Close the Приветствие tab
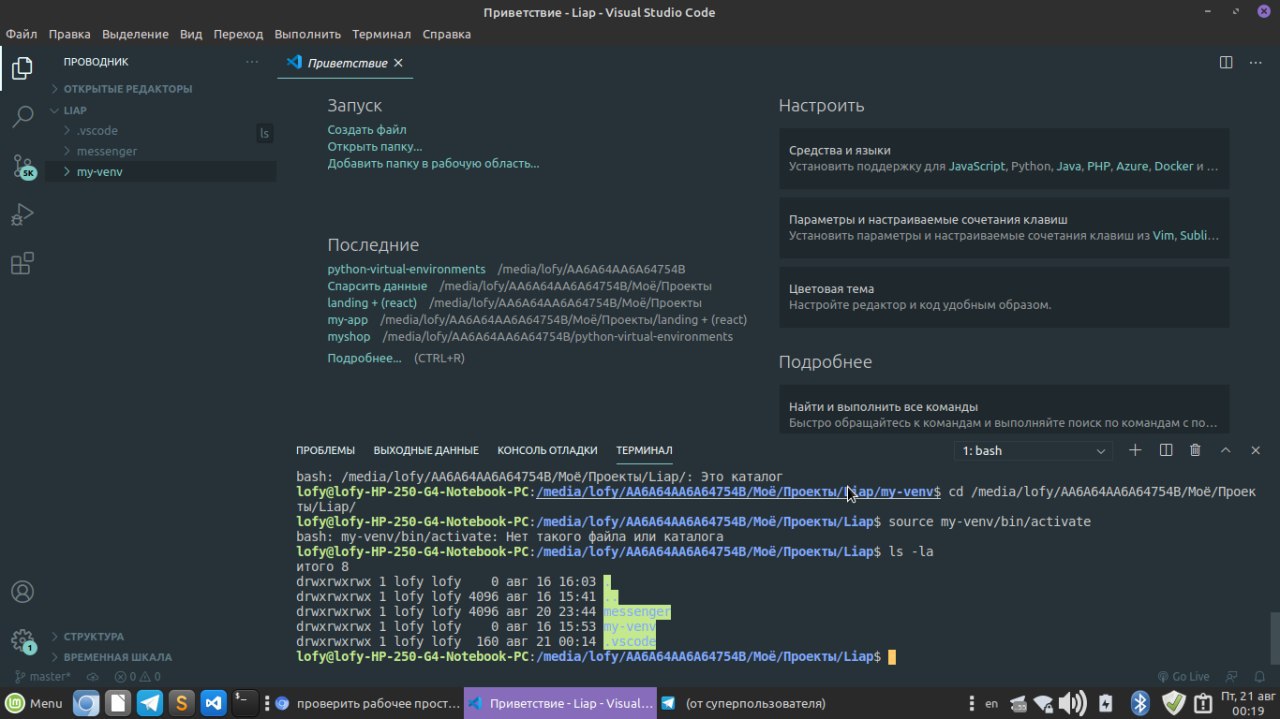 (x=398, y=62)
